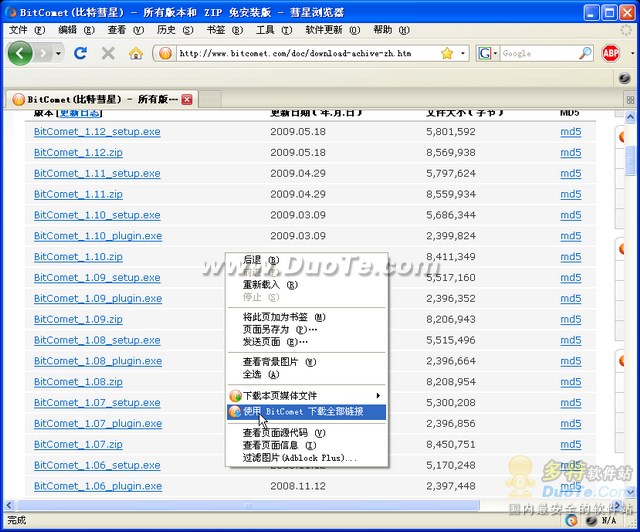
Task: Go to Home page icon
Action: pyautogui.click(x=136, y=53)
